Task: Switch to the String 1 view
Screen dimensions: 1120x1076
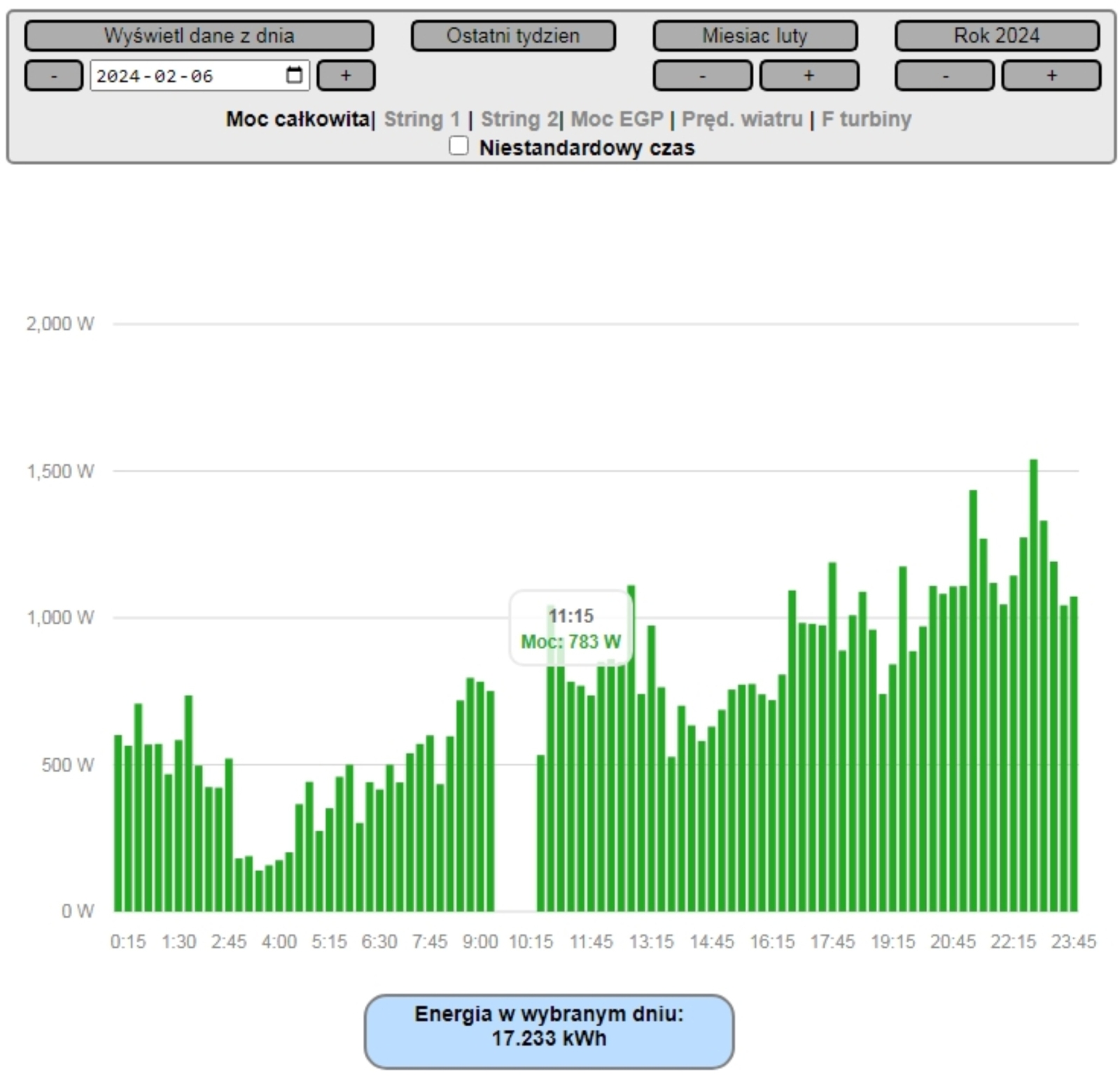Action: 421,119
